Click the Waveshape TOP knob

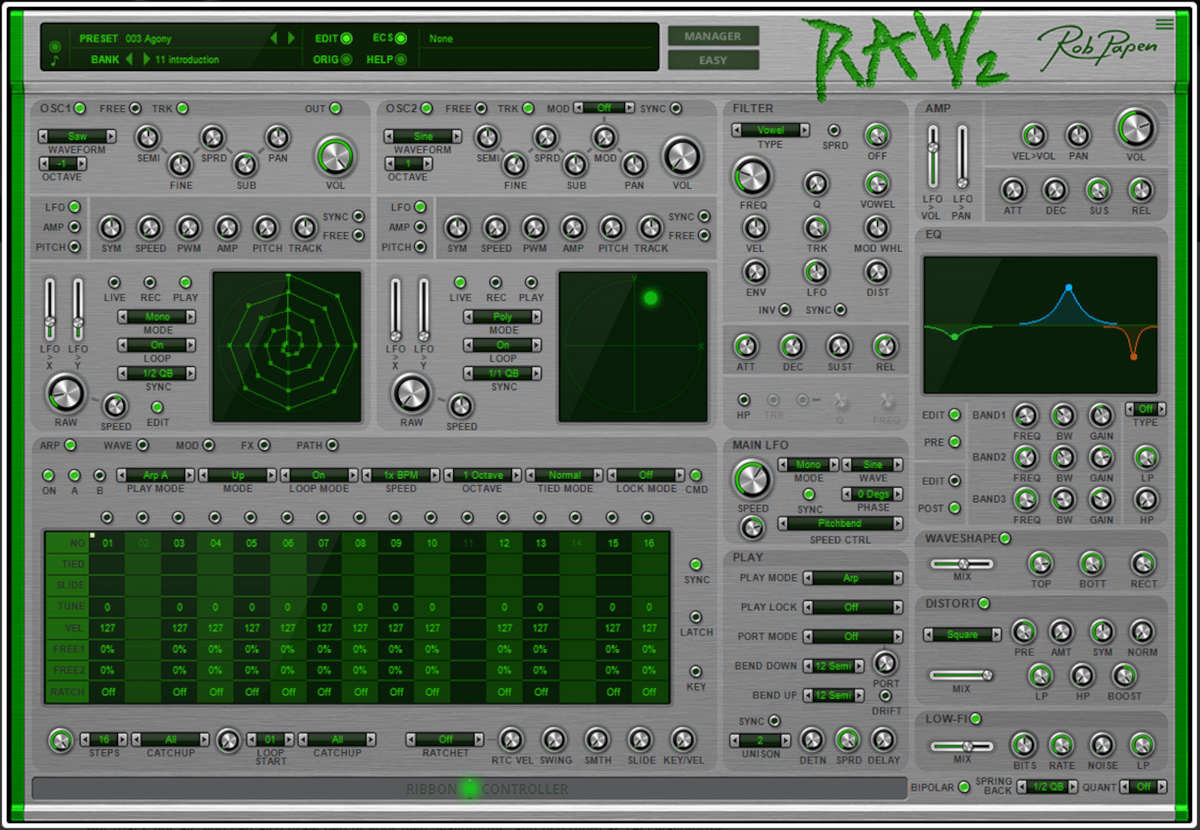pos(1041,563)
